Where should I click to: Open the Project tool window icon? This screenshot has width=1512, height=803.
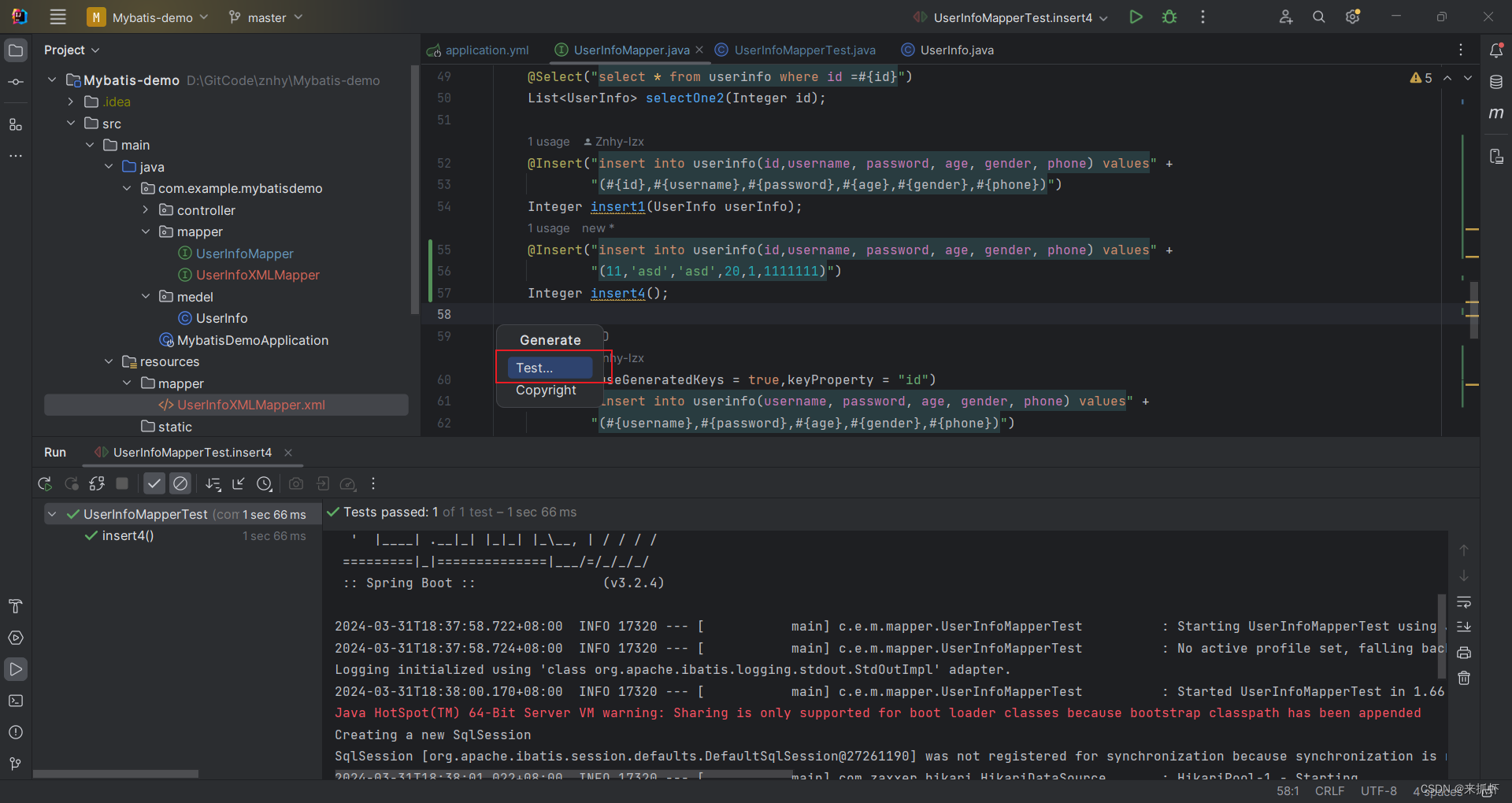16,50
